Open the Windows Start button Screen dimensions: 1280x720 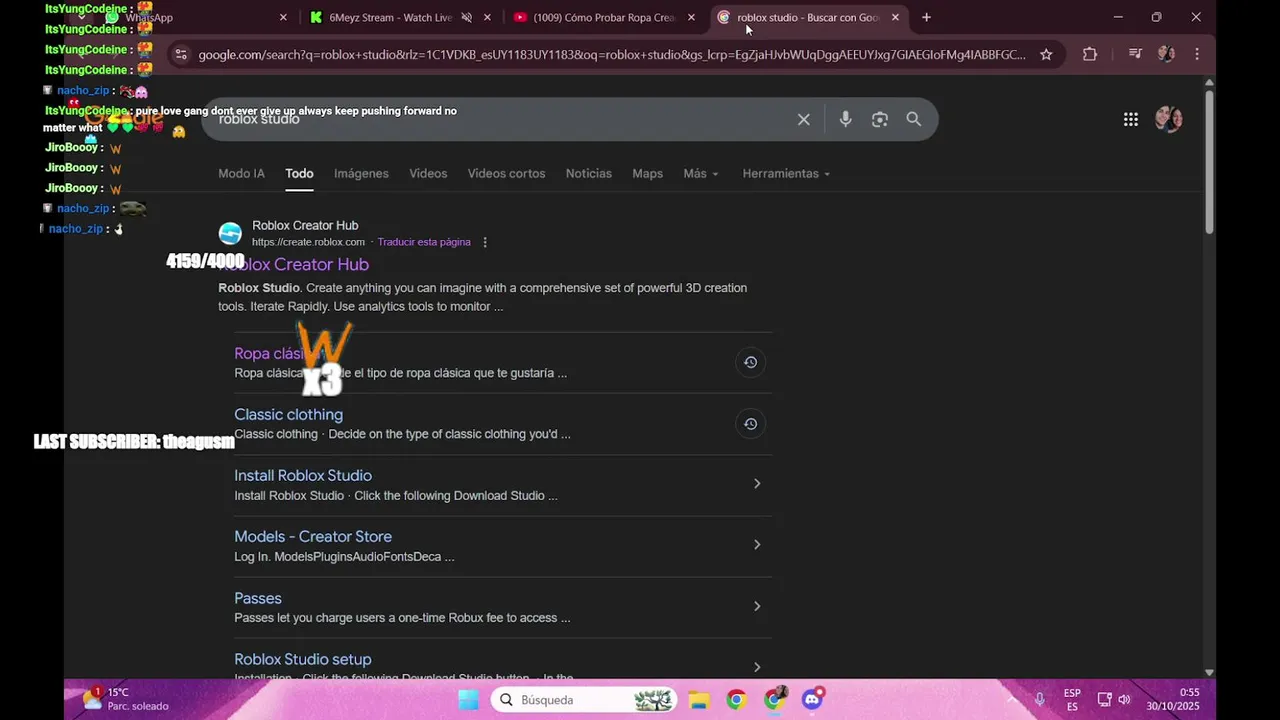468,700
